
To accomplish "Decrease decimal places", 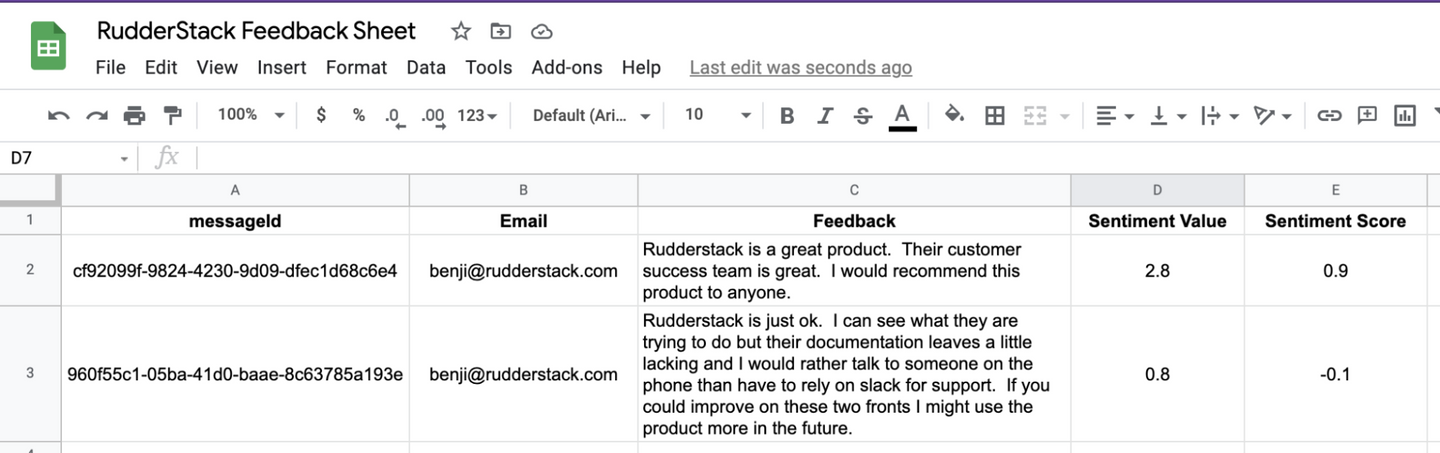I will coord(395,116).
